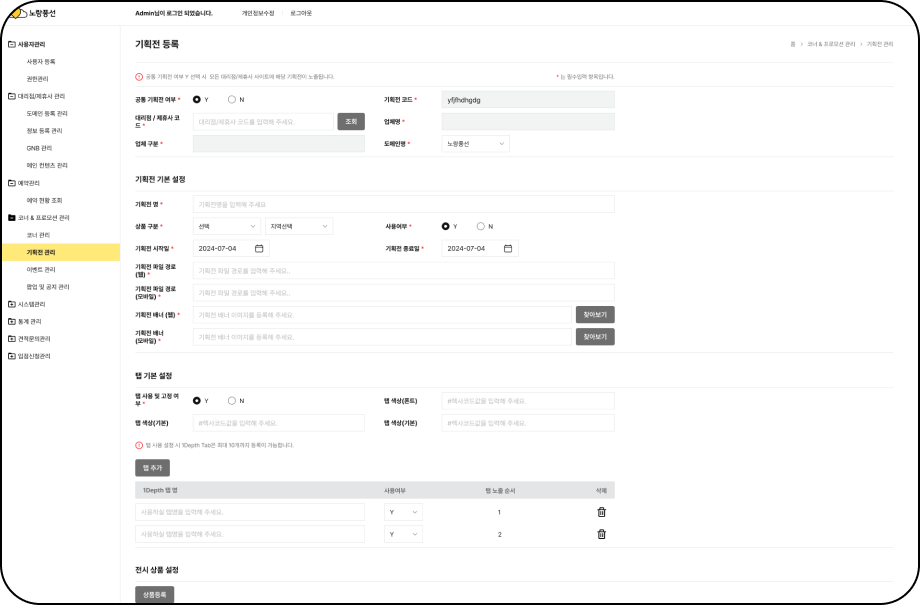920x605 pixels.
Task: Open 사용여부 dropdown in first tab row
Action: coord(405,512)
